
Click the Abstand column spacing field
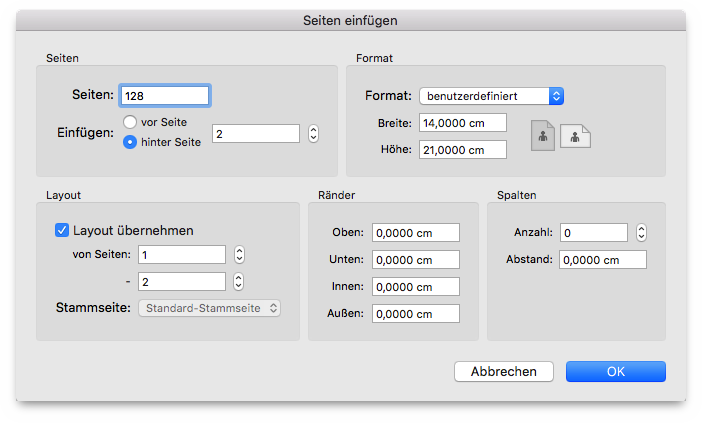pos(603,260)
